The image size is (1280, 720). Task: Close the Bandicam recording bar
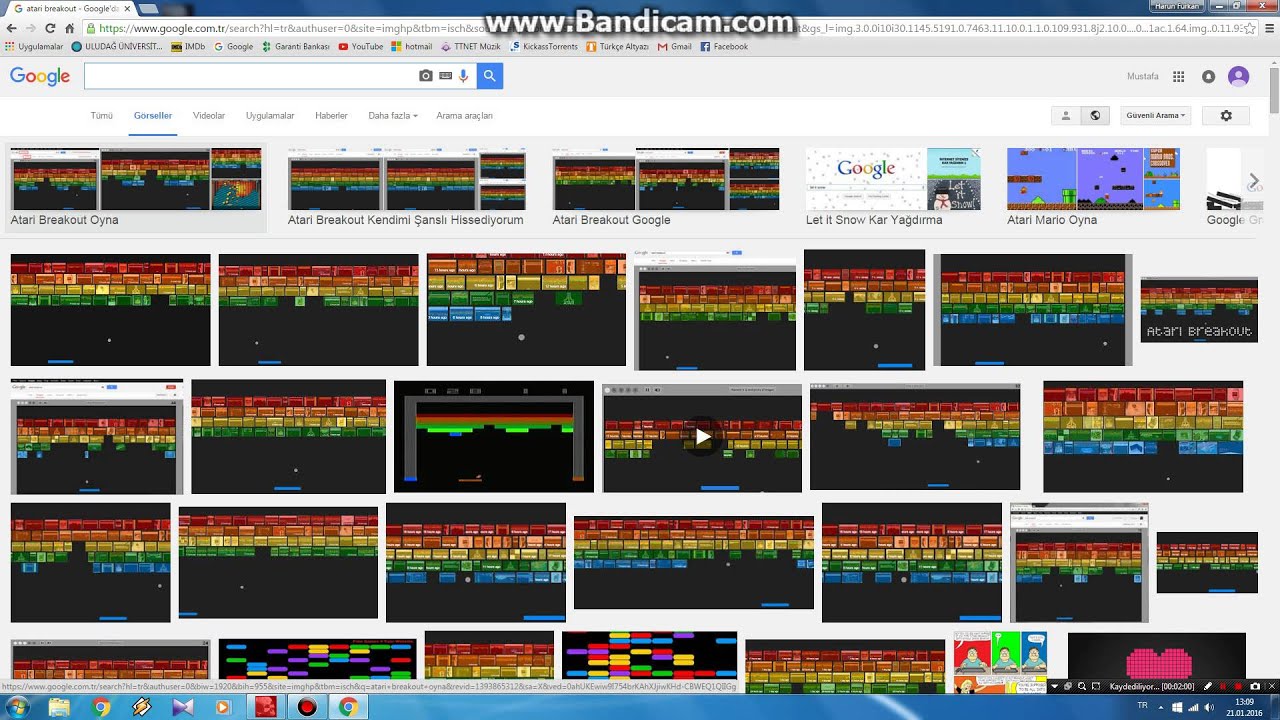pos(1272,686)
